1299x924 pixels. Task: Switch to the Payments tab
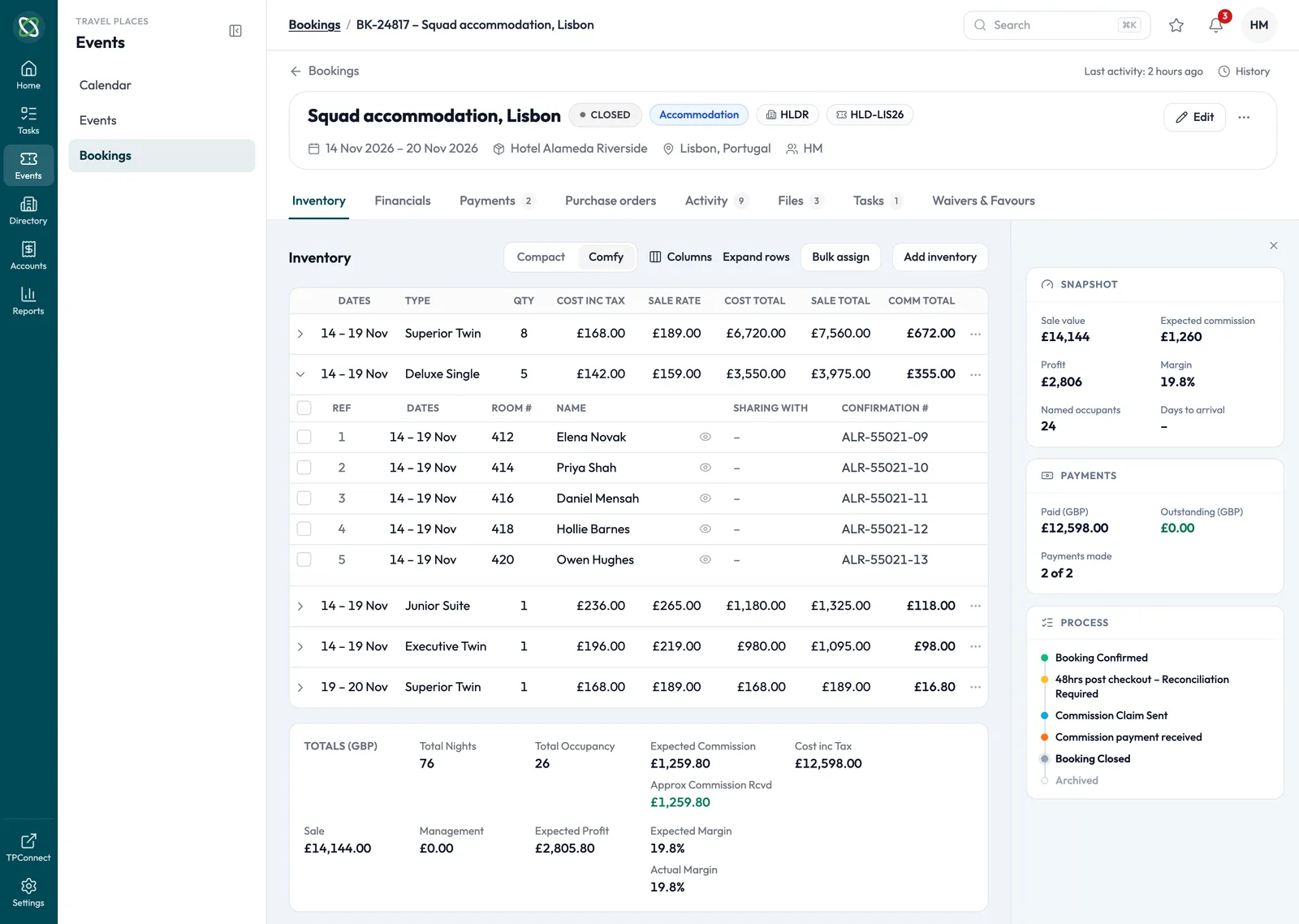(x=496, y=201)
